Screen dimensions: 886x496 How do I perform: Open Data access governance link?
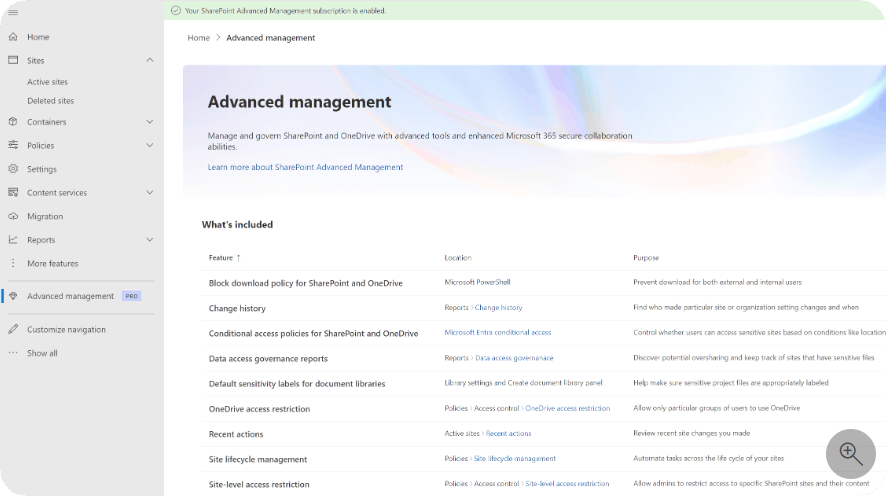coord(514,358)
